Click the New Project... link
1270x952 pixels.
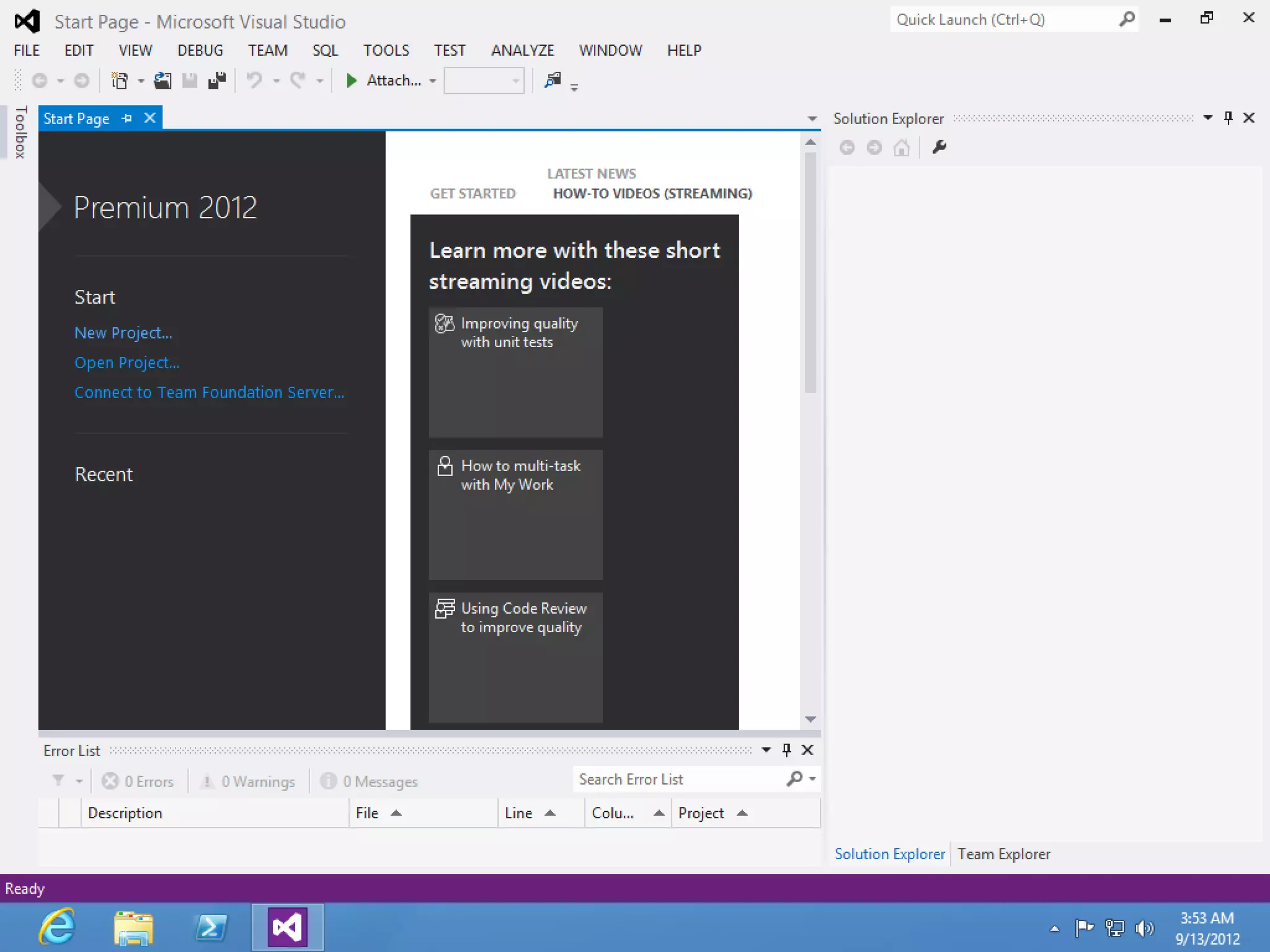coord(123,333)
